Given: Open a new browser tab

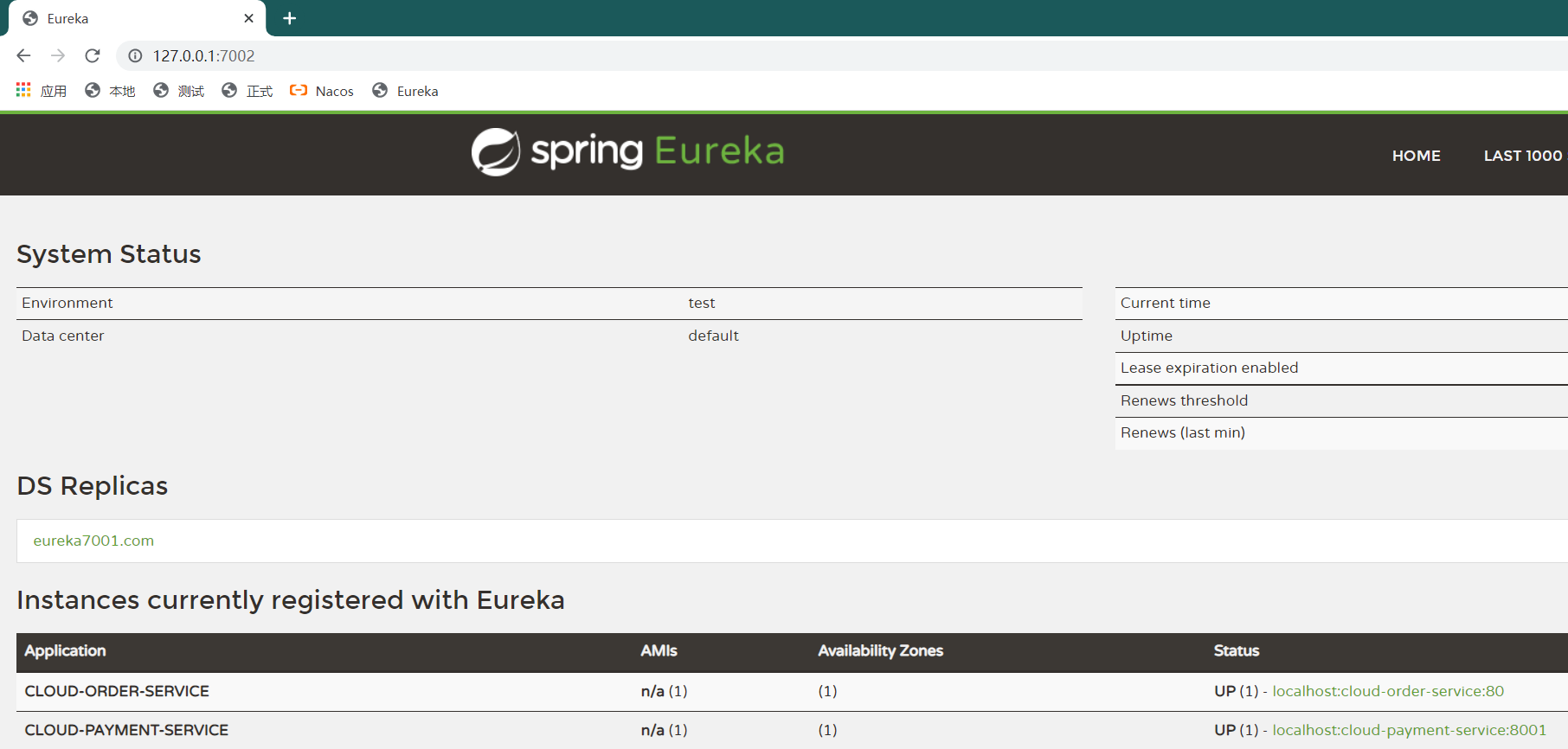Looking at the screenshot, I should (x=290, y=18).
